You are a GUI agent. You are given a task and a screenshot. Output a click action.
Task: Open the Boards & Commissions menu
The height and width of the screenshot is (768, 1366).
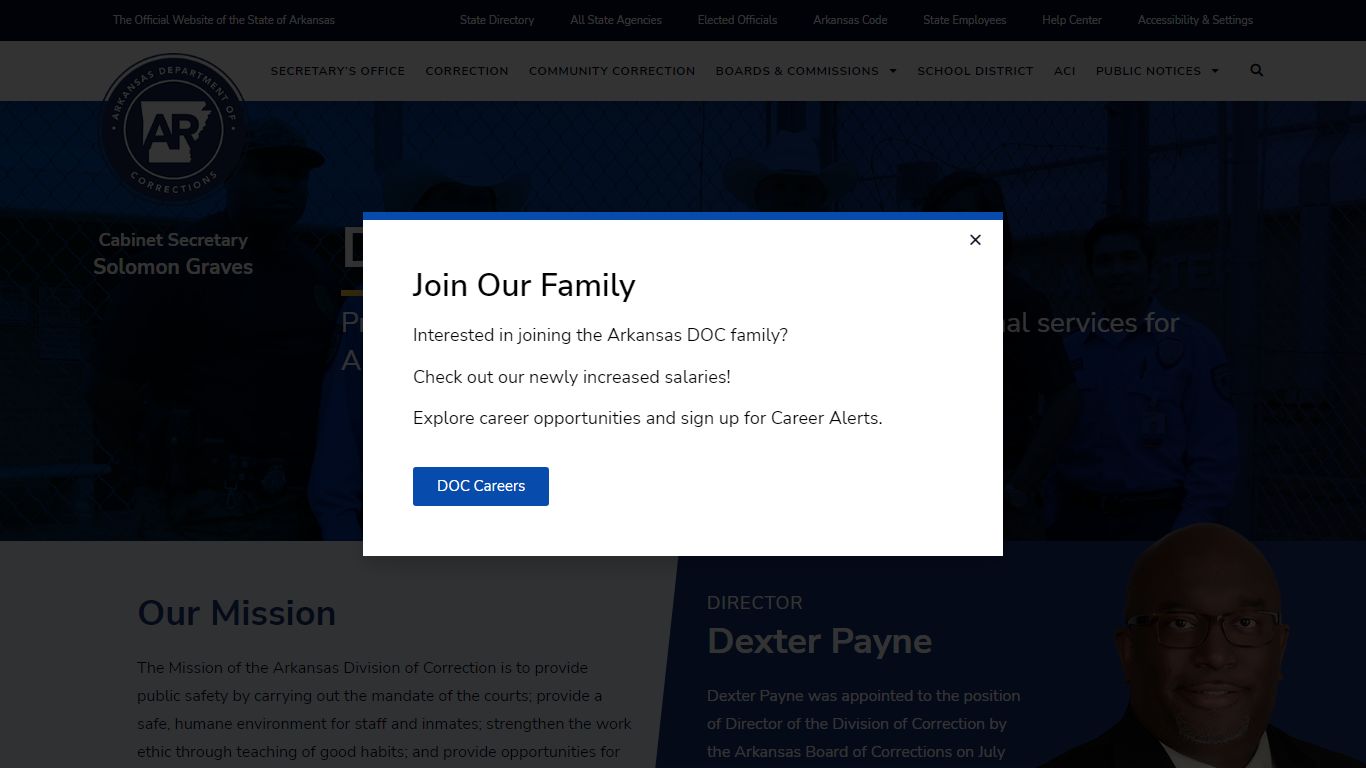(x=797, y=71)
